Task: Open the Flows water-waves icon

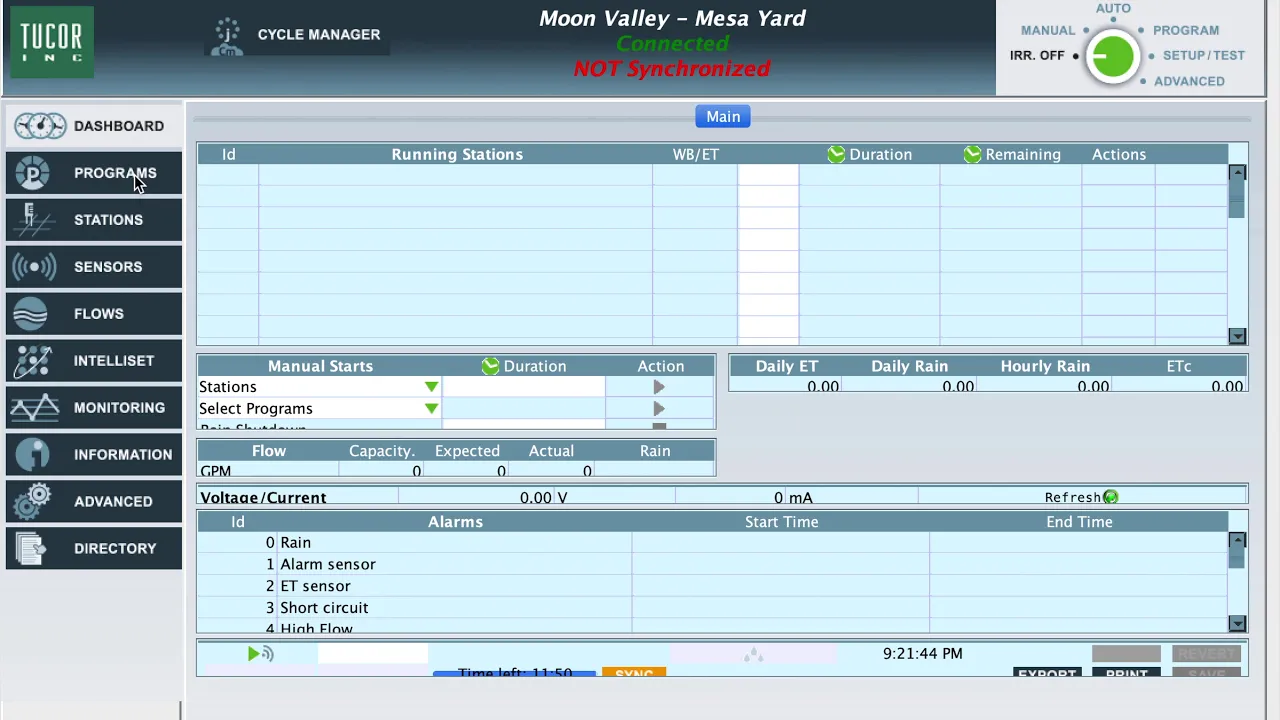Action: click(x=31, y=314)
